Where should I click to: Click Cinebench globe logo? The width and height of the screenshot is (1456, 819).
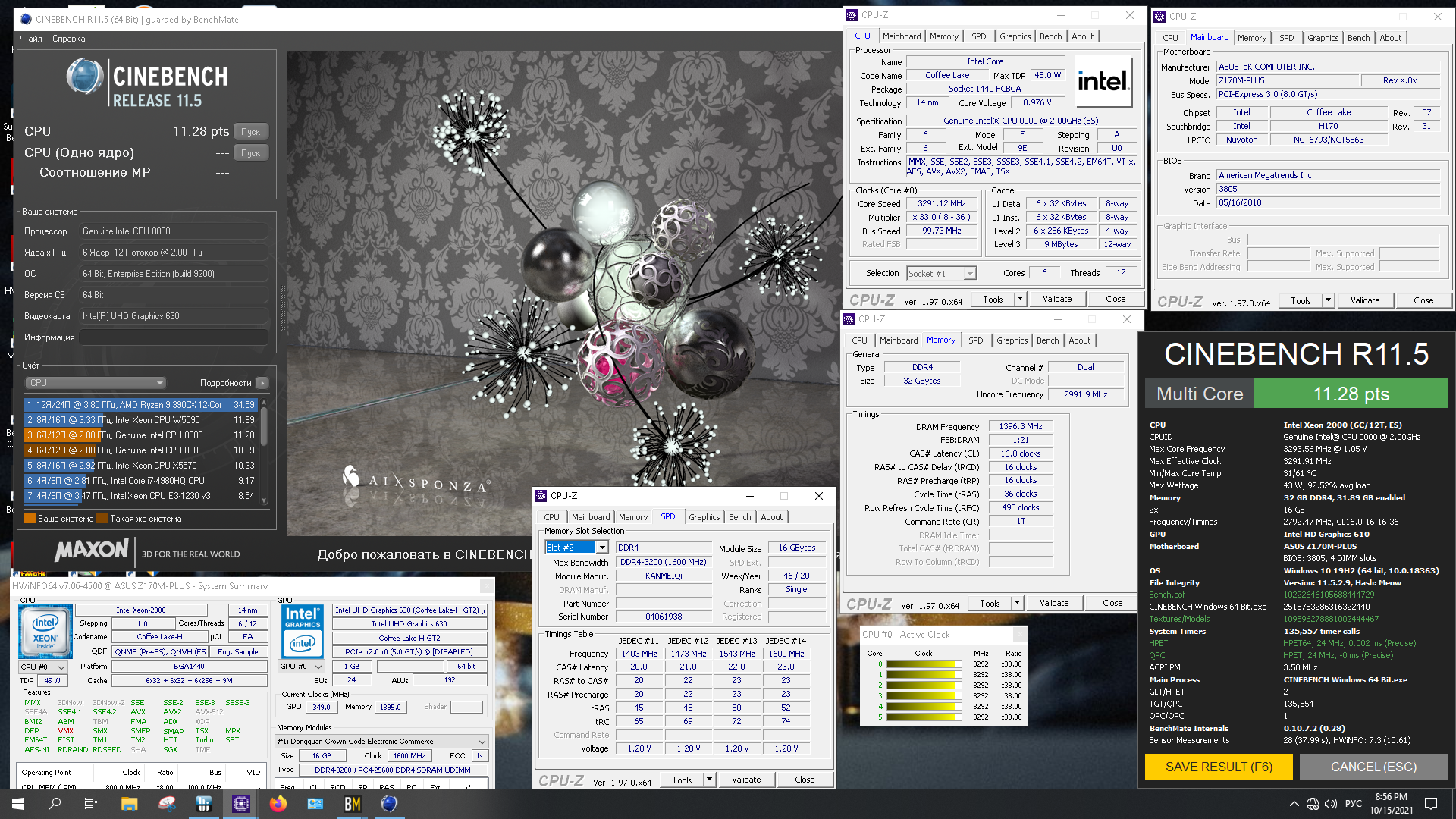tap(85, 77)
